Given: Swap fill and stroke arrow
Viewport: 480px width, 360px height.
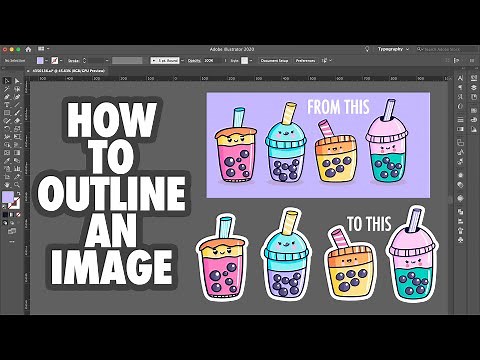Looking at the screenshot, I should (19, 194).
